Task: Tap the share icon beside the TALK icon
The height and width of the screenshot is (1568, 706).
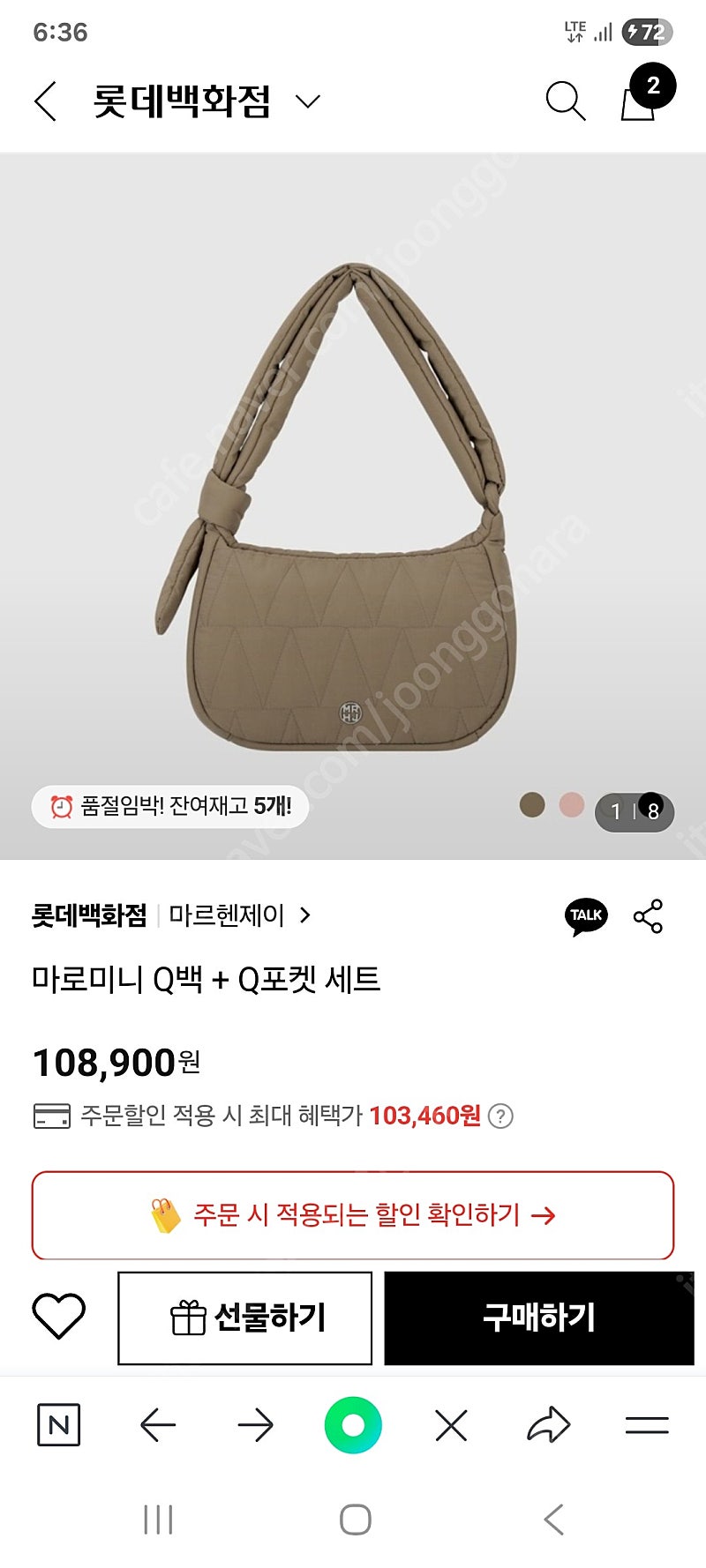Action: (x=649, y=916)
